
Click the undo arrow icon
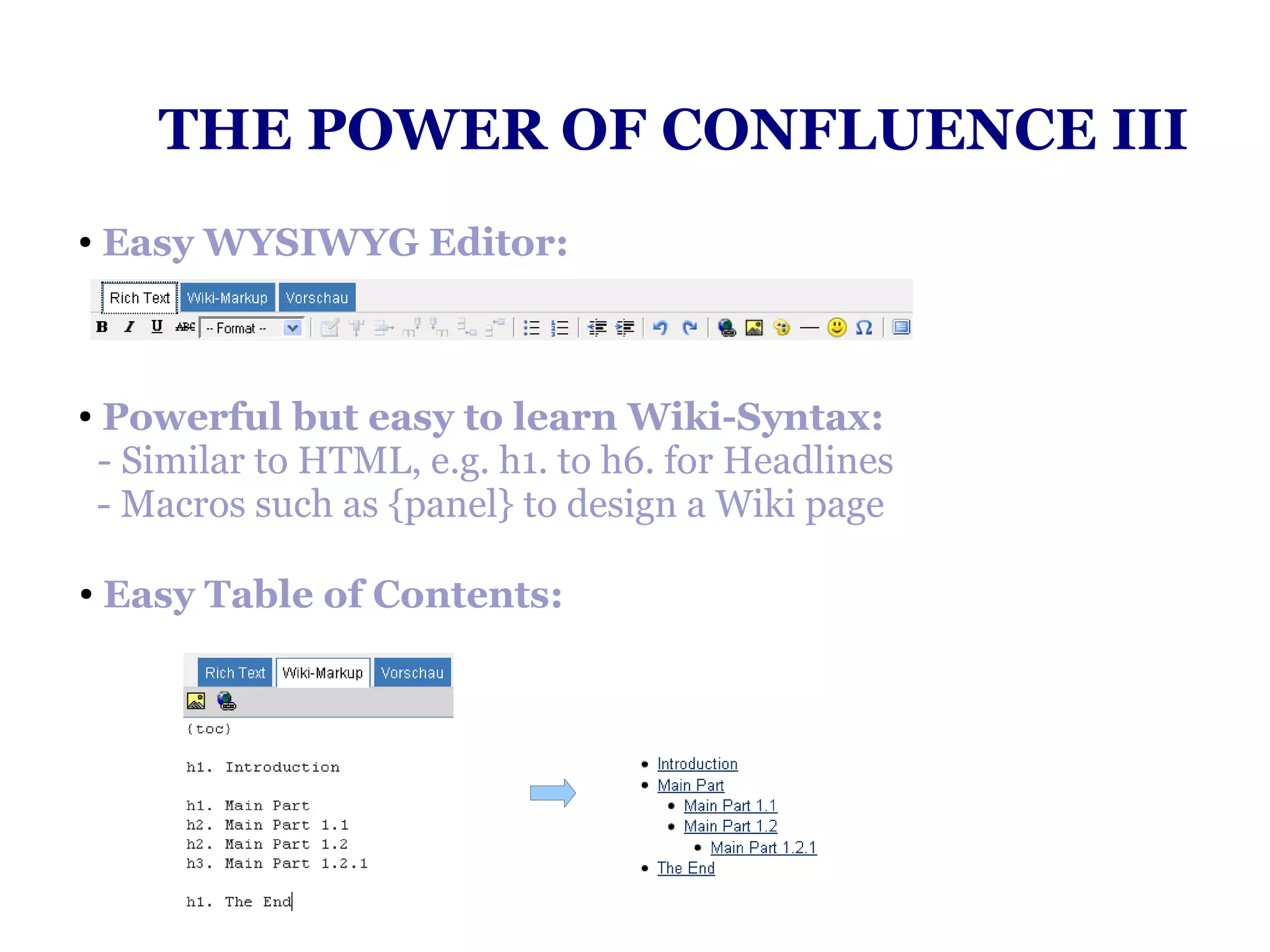660,327
